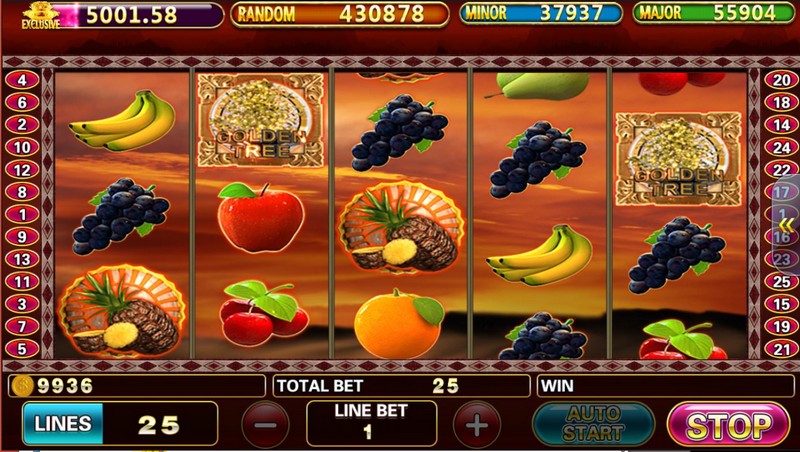Select payline marker 13
The image size is (800, 452).
tap(22, 259)
